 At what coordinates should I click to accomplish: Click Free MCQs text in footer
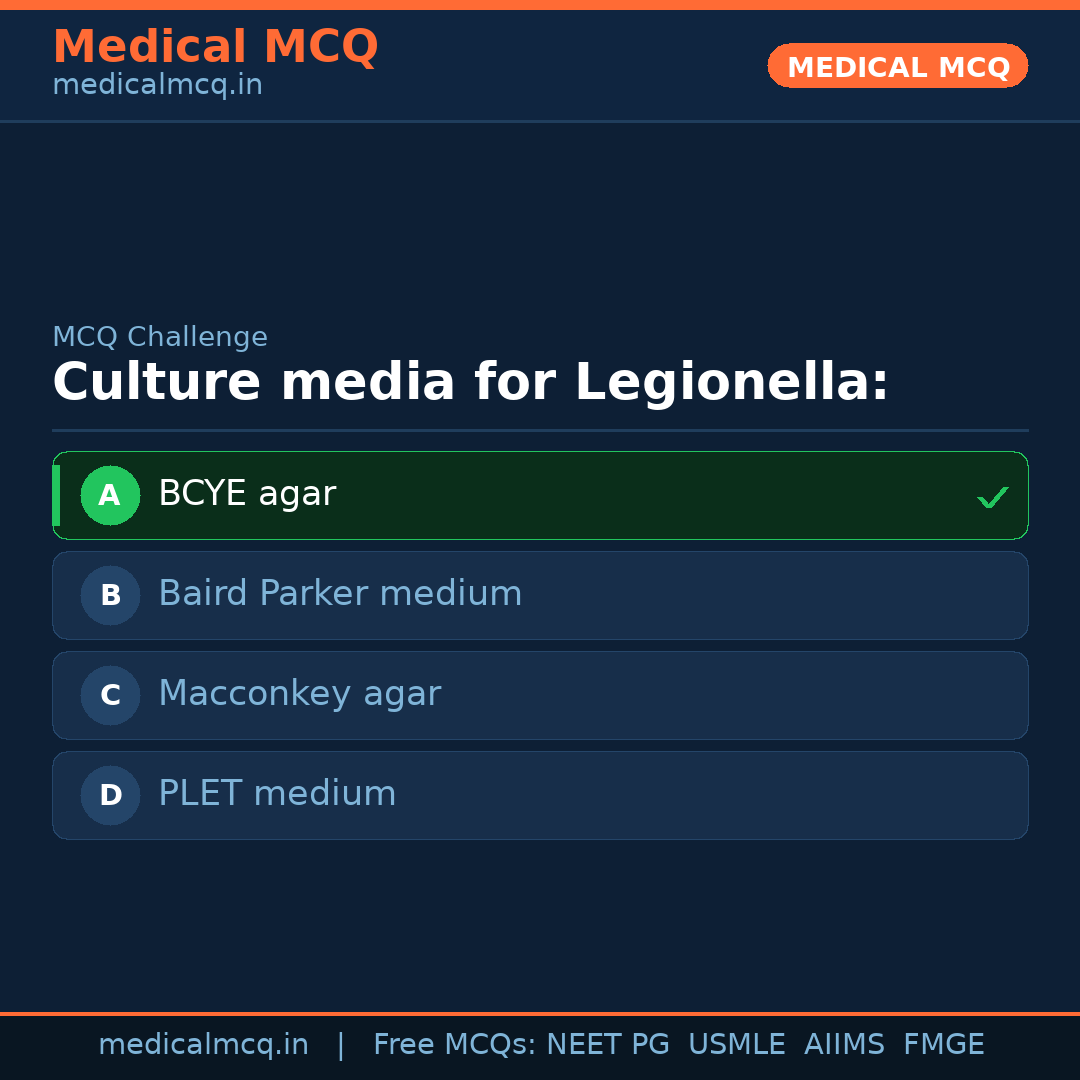point(454,1045)
